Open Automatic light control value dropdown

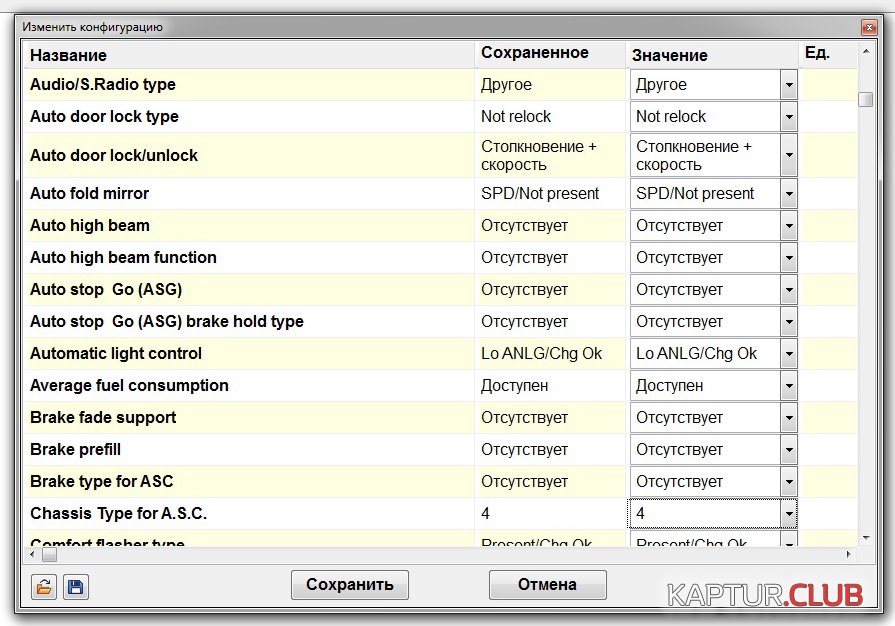point(788,354)
